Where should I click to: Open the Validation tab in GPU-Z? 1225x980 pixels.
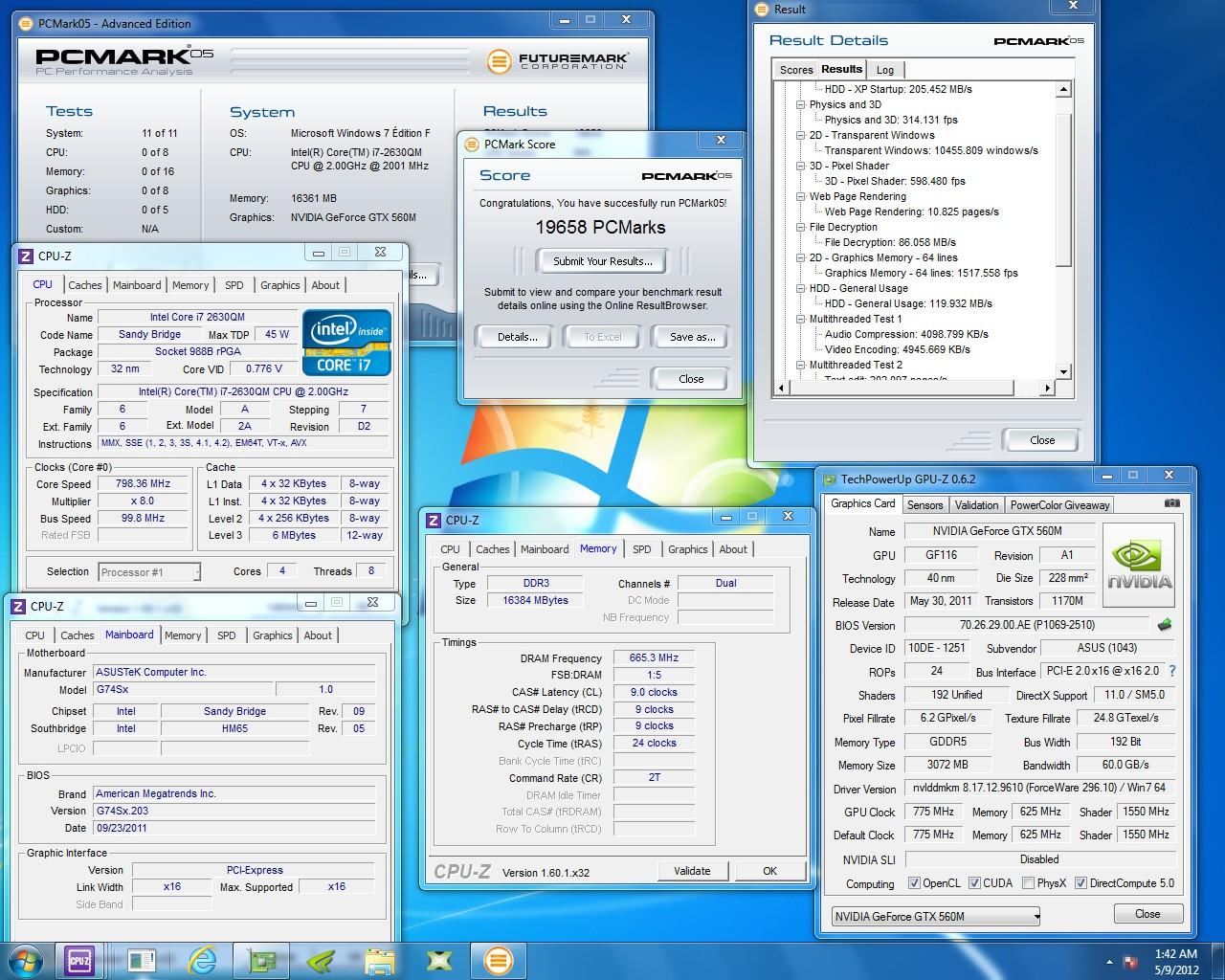[x=976, y=505]
